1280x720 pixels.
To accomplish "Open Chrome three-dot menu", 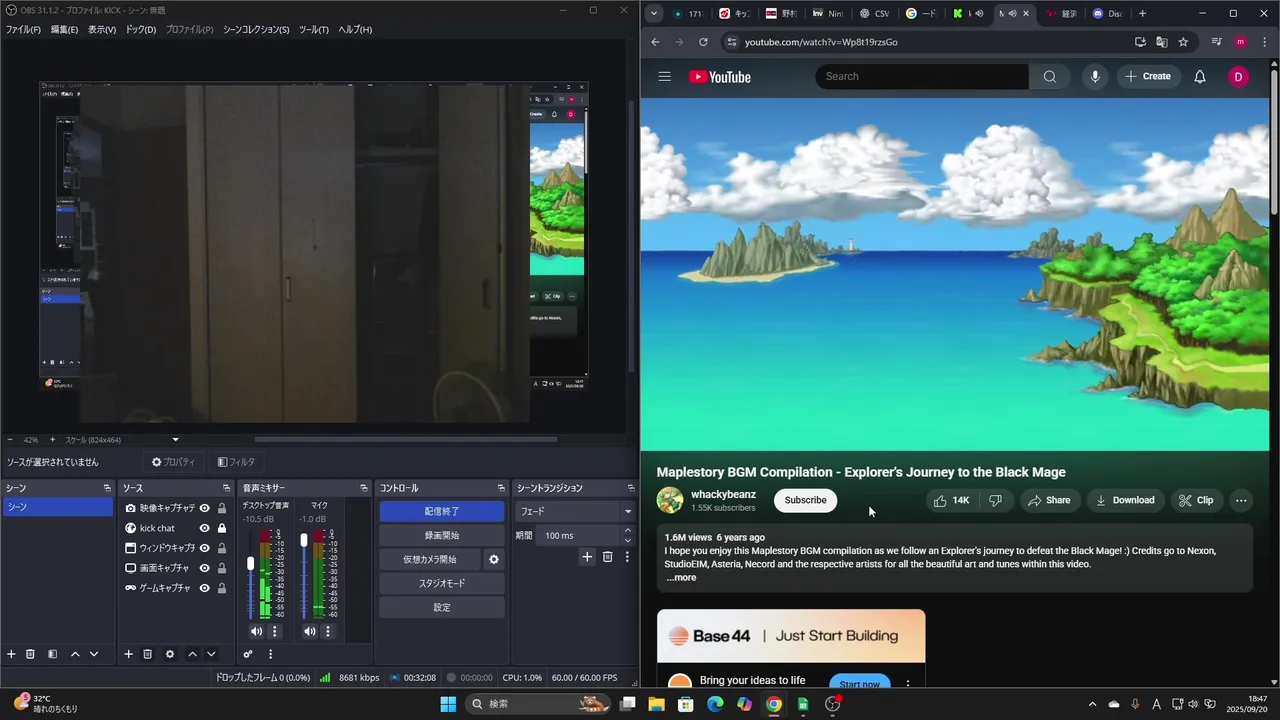I will [1265, 42].
